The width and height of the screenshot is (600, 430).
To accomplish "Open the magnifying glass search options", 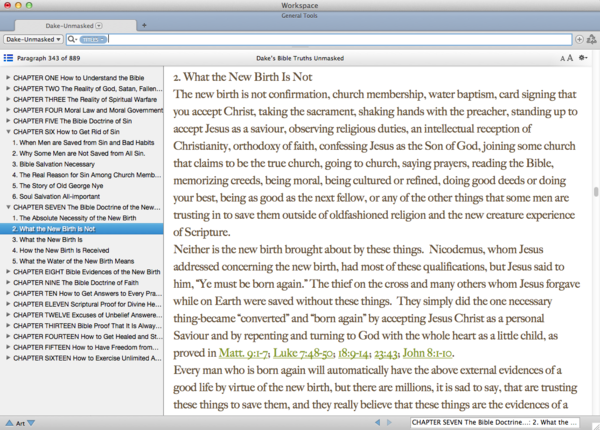I will (x=72, y=39).
